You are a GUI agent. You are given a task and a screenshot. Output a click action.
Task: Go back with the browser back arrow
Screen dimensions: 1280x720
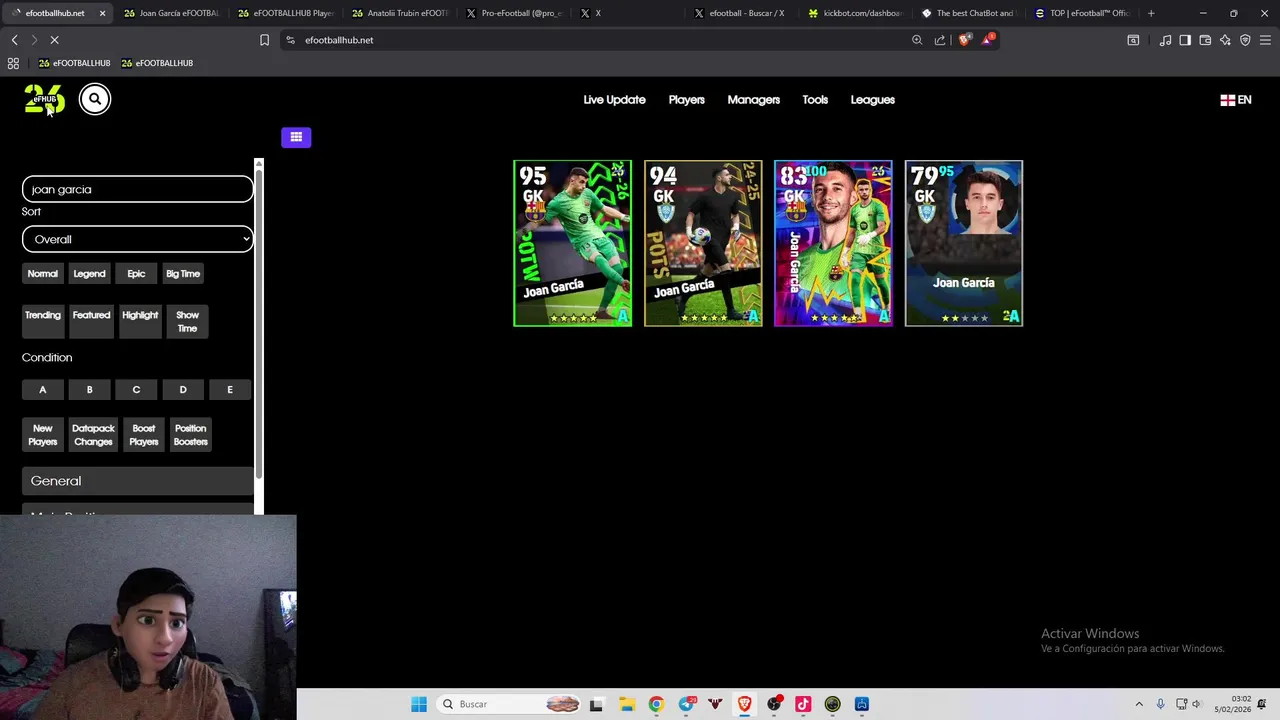coord(14,40)
